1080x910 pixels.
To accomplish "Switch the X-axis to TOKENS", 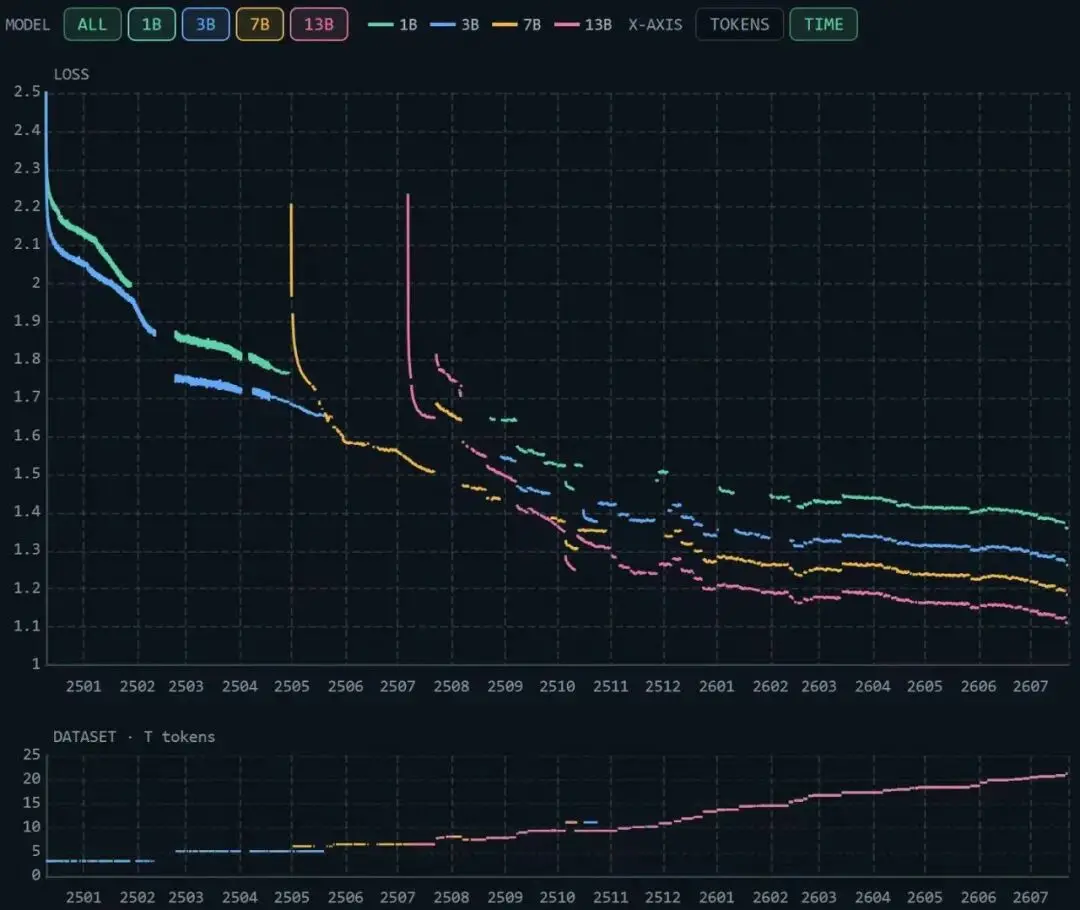I will [739, 25].
